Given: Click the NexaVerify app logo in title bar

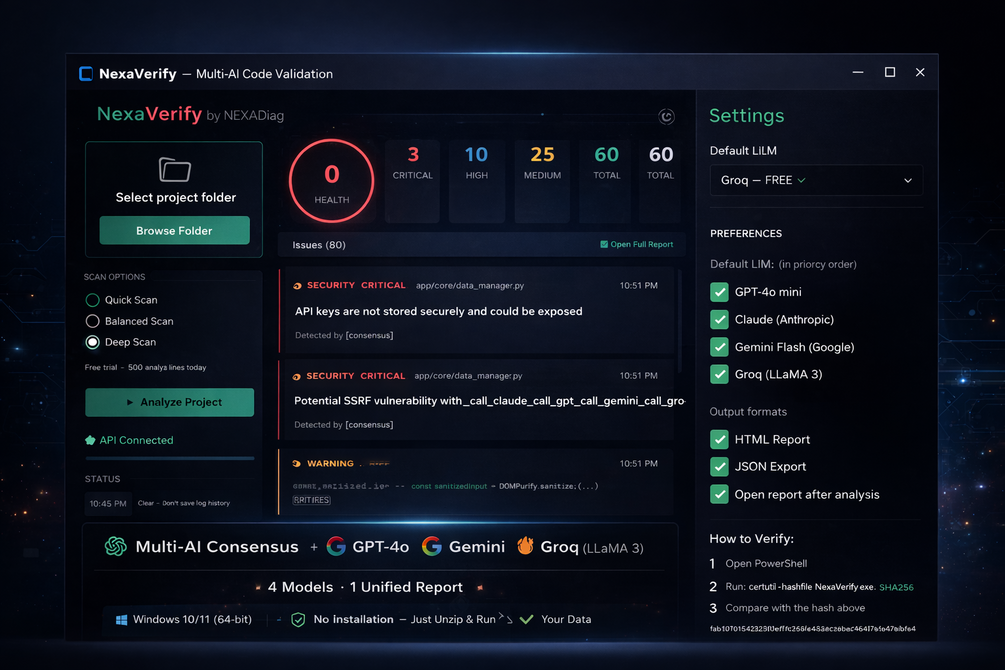Looking at the screenshot, I should click(x=86, y=74).
